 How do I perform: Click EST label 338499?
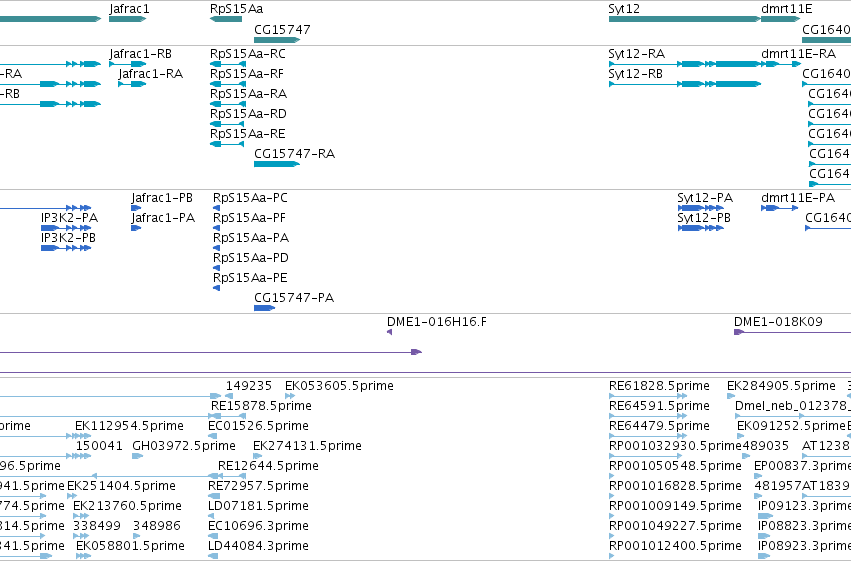(x=96, y=526)
